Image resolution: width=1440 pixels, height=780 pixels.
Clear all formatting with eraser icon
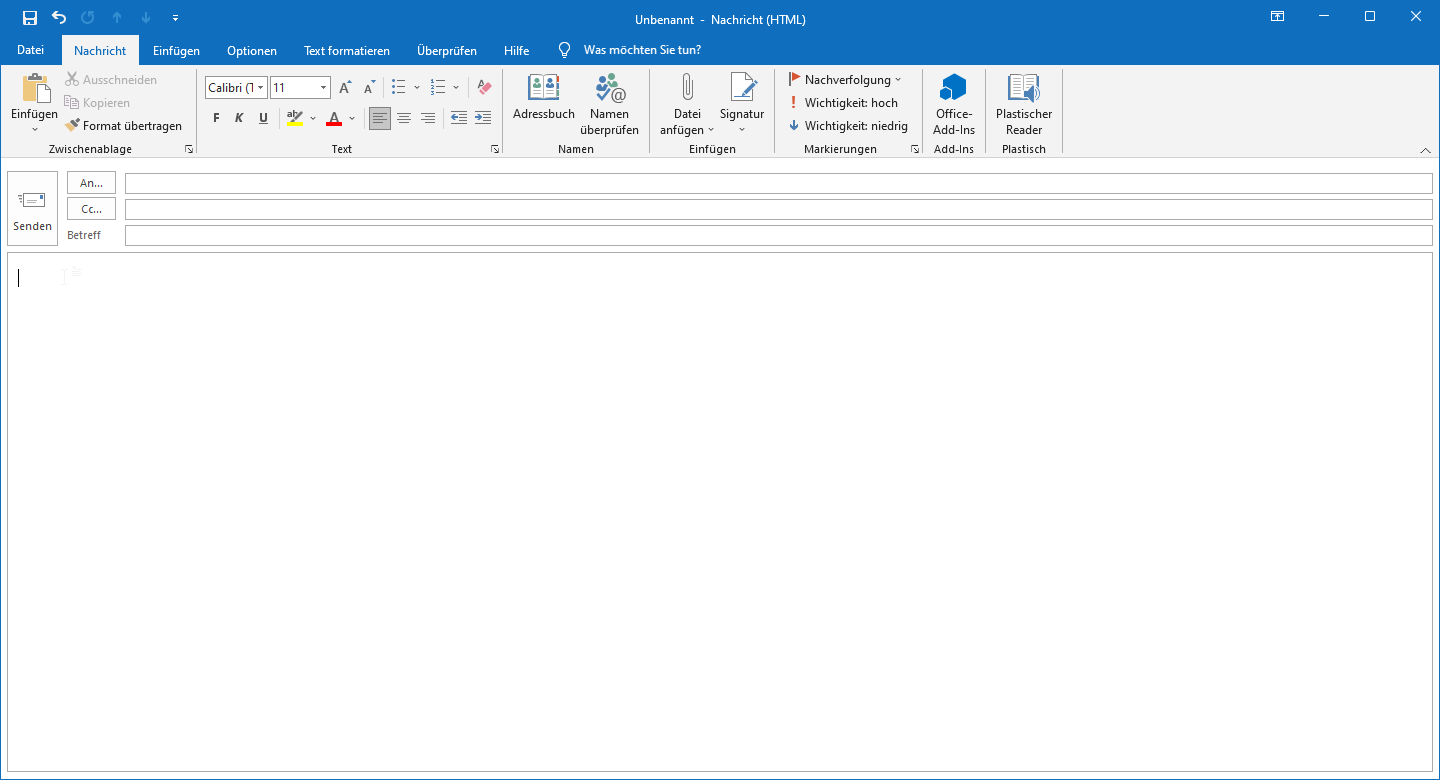(484, 88)
